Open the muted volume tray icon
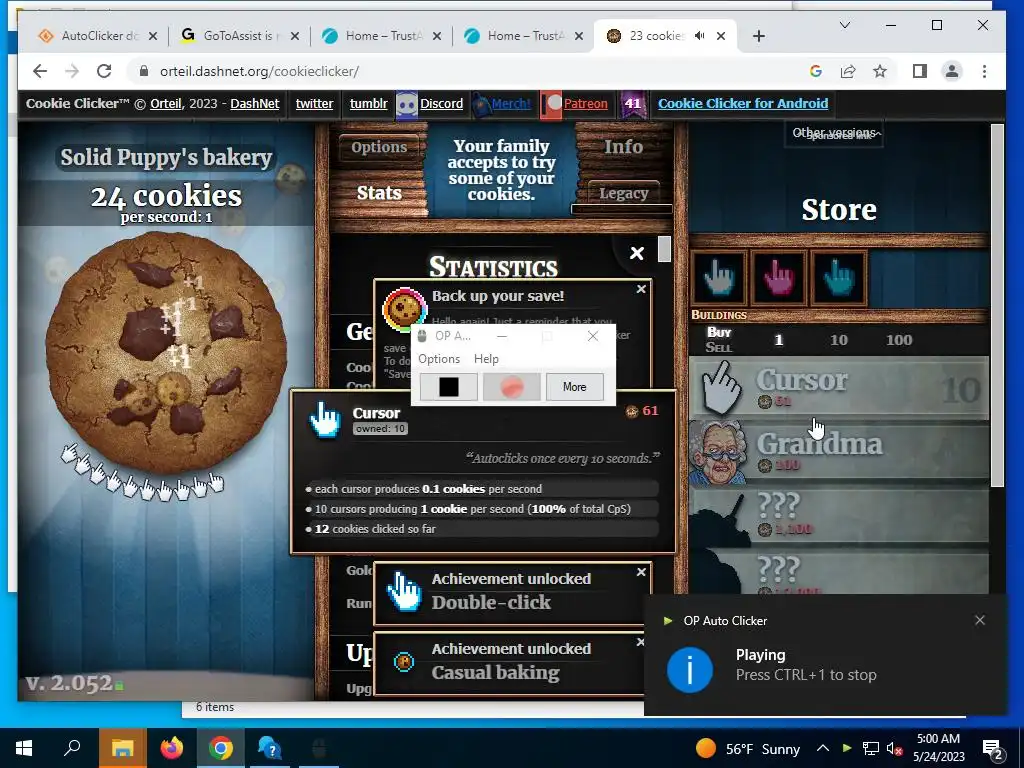The image size is (1024, 768). tap(894, 748)
